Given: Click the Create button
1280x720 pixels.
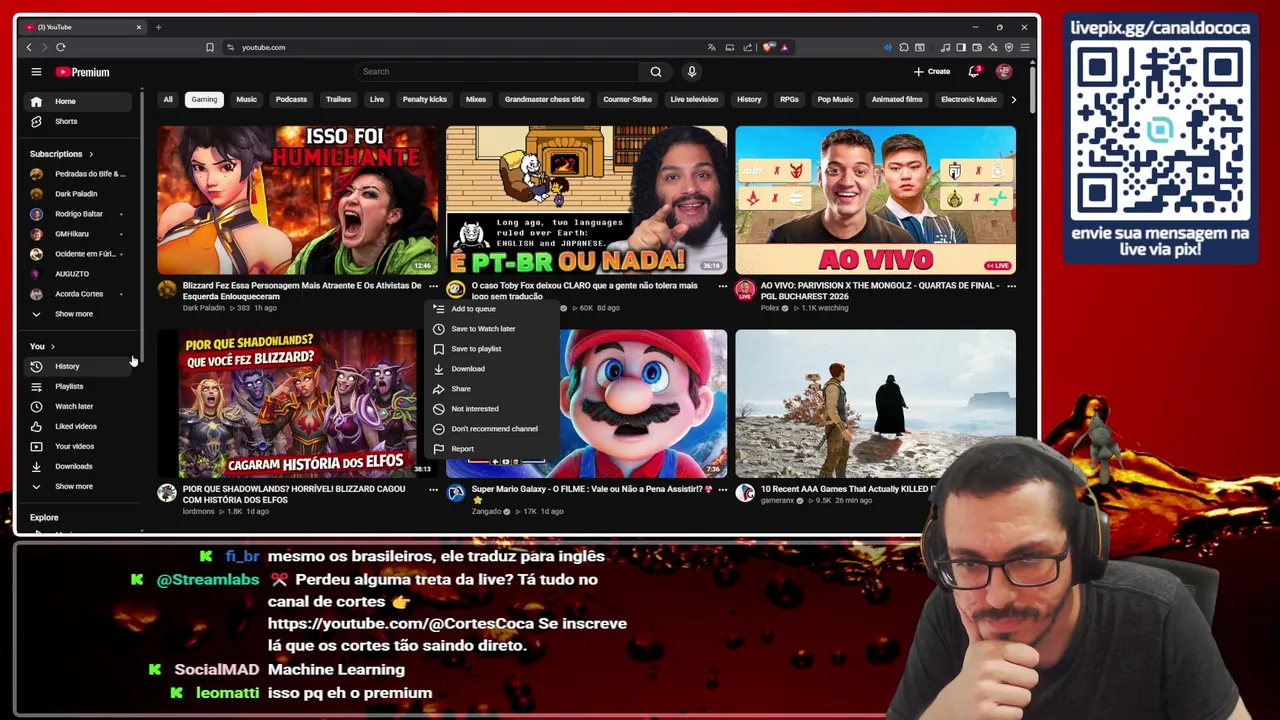Looking at the screenshot, I should click(932, 72).
